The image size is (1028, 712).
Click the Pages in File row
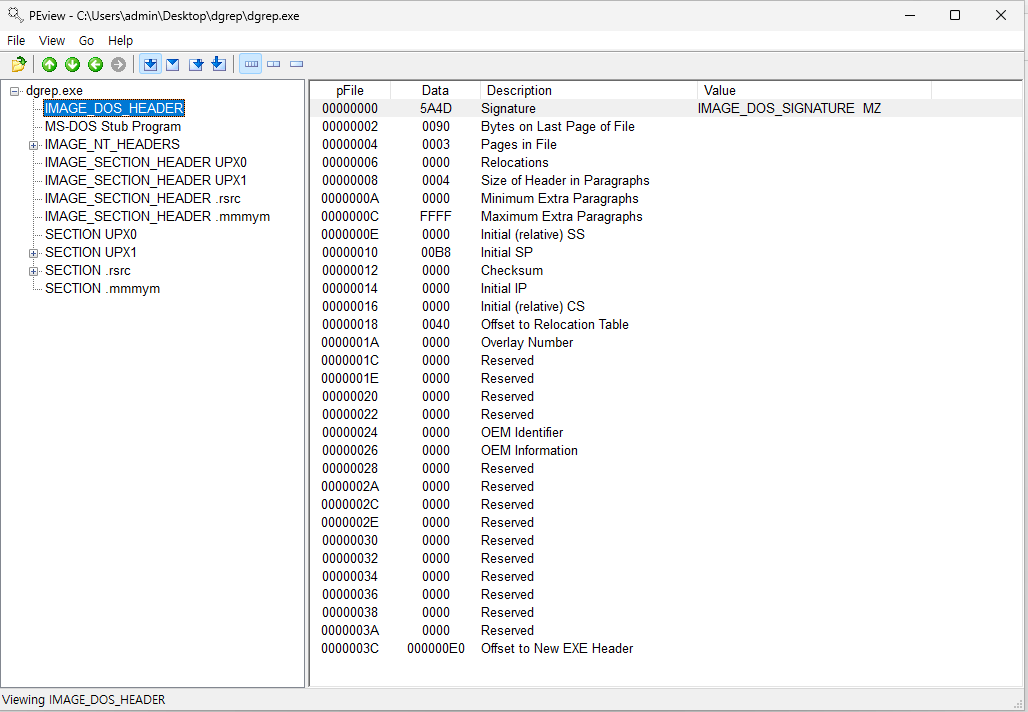click(x=665, y=145)
